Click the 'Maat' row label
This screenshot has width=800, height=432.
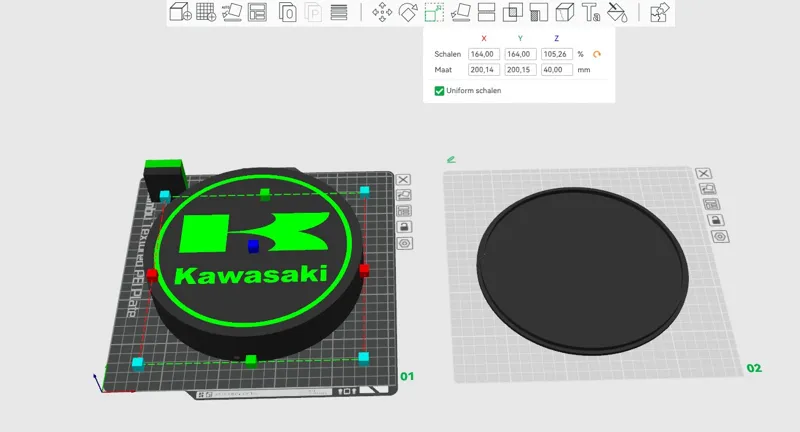pyautogui.click(x=443, y=70)
